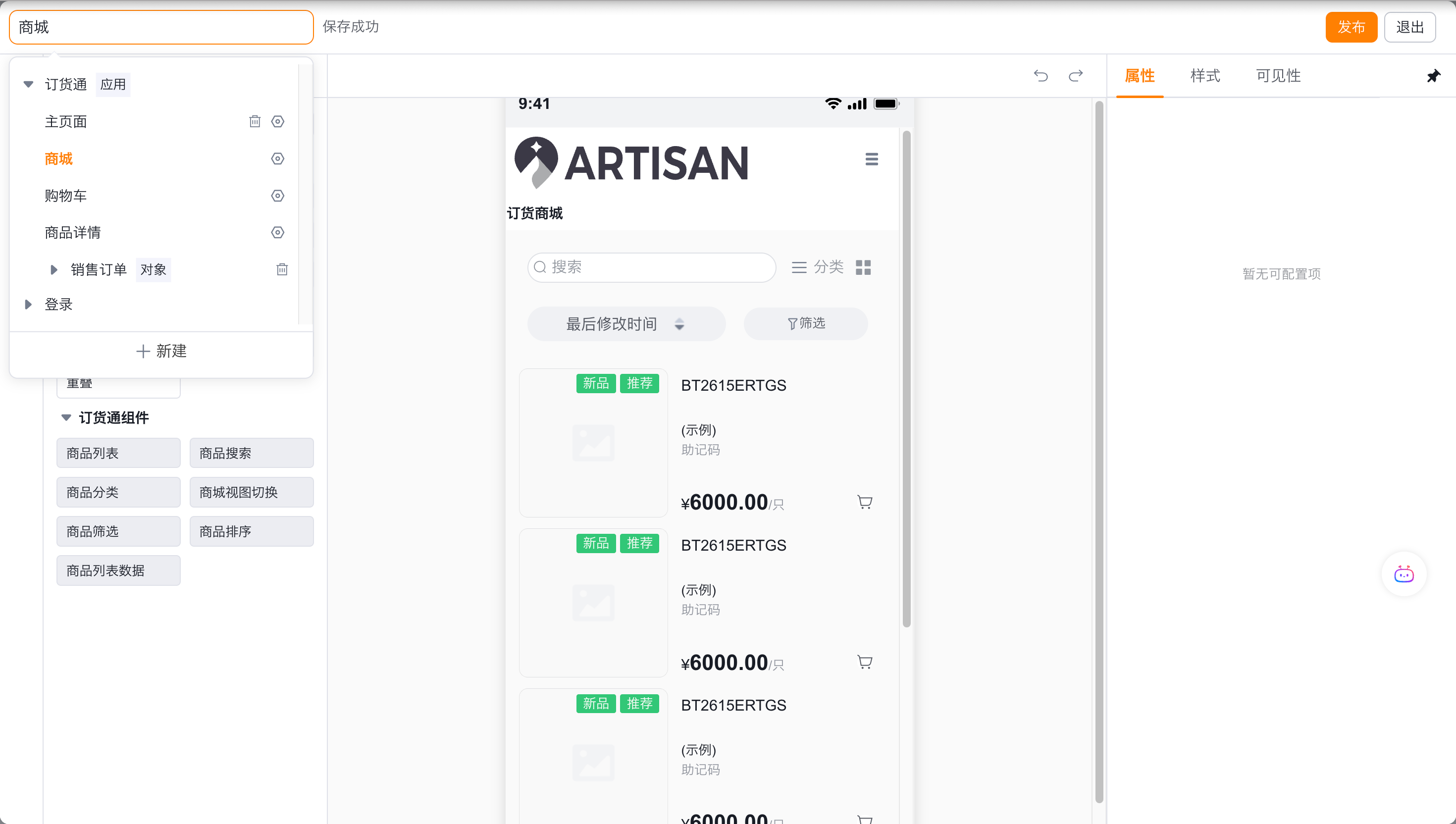Click trash icon beside 销售订单
The height and width of the screenshot is (824, 1456).
click(282, 269)
